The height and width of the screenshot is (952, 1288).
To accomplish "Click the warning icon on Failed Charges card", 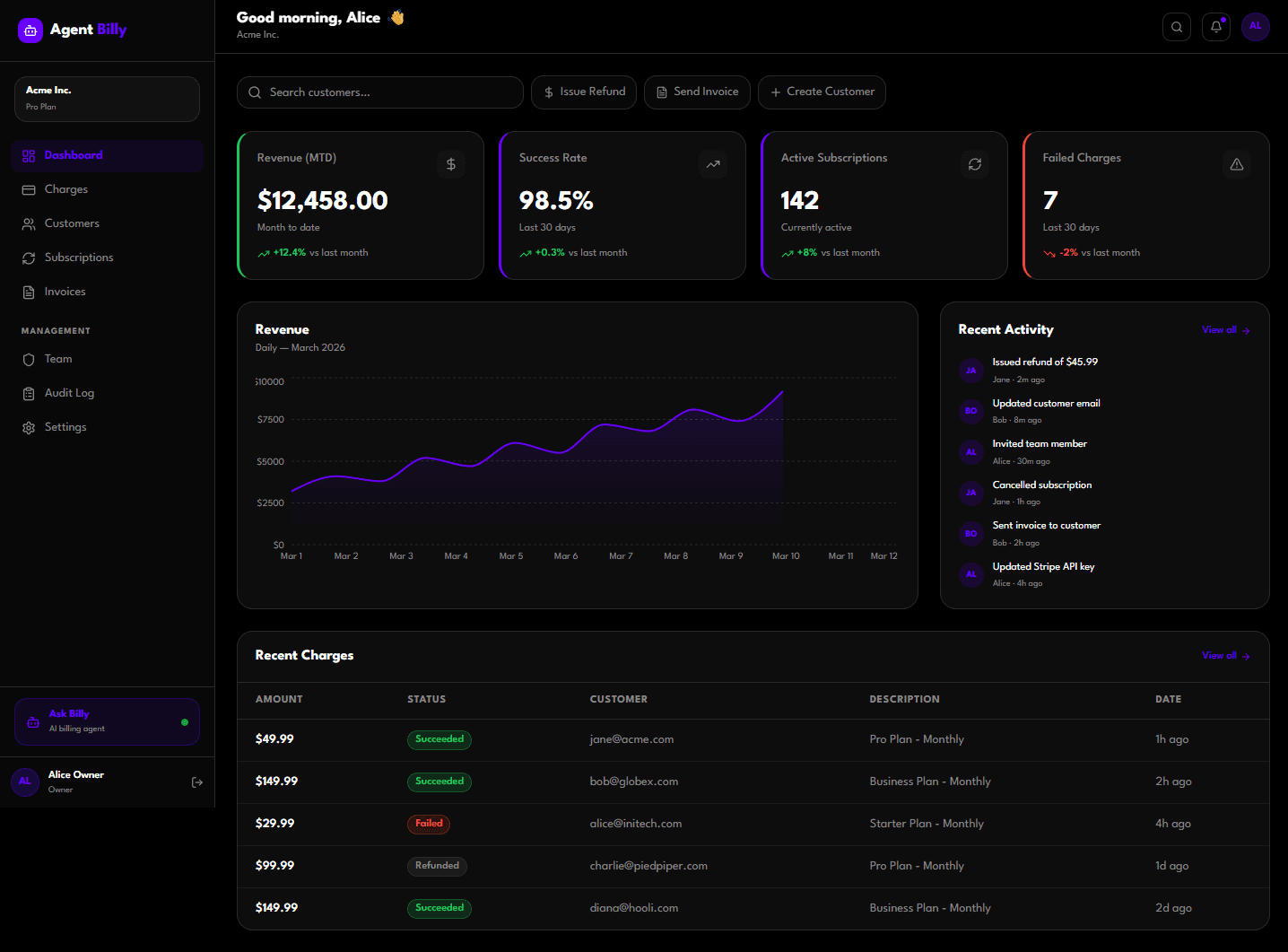I will (1236, 164).
